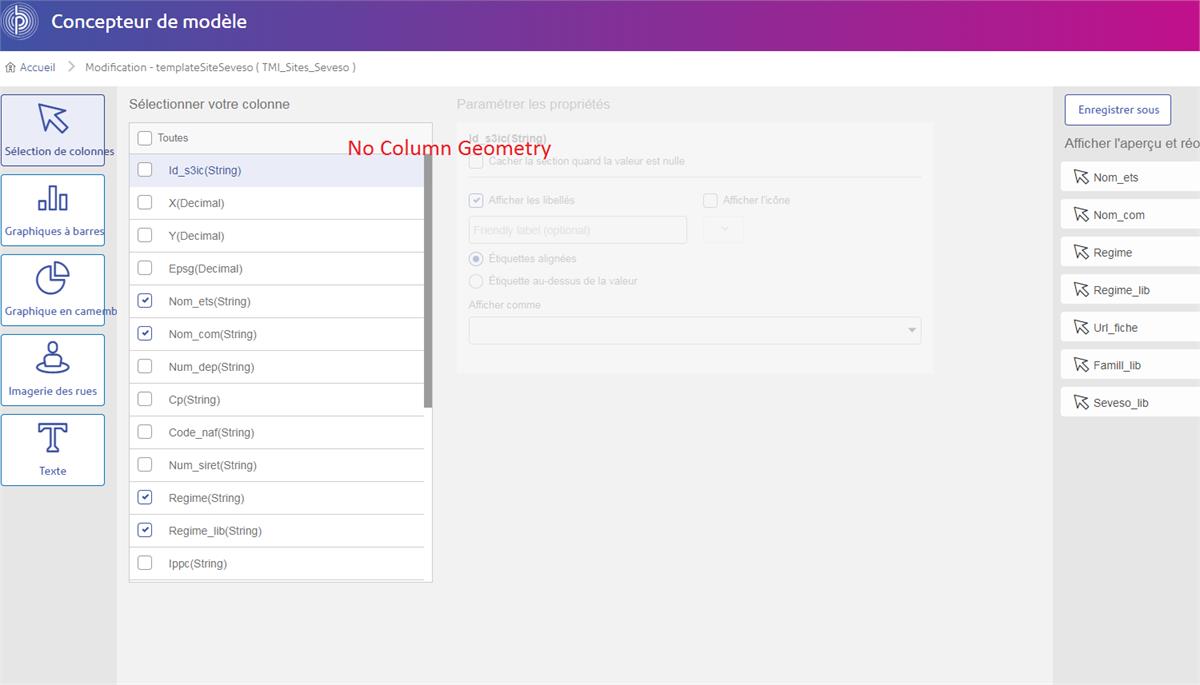1200x685 pixels.
Task: Click the Modification - templateSiteSeveso breadcrumb
Action: click(220, 67)
